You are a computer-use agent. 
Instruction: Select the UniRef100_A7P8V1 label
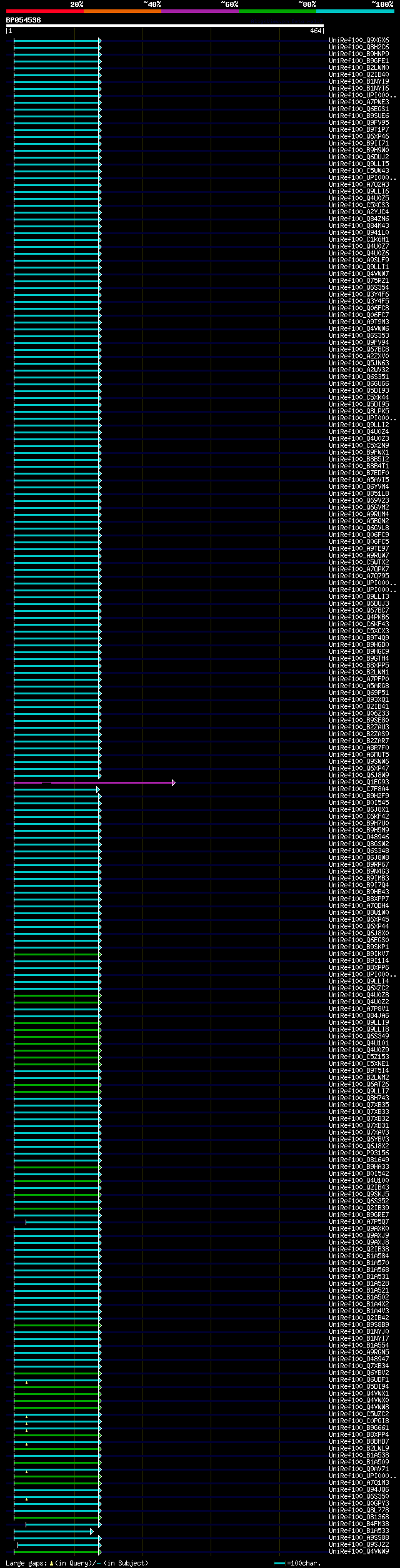359,1009
